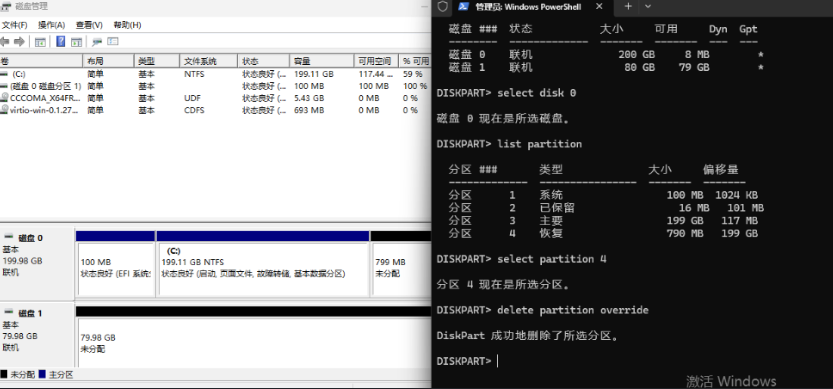Image resolution: width=833 pixels, height=389 pixels.
Task: Go back using the toolbar back arrow
Action: pos(5,41)
